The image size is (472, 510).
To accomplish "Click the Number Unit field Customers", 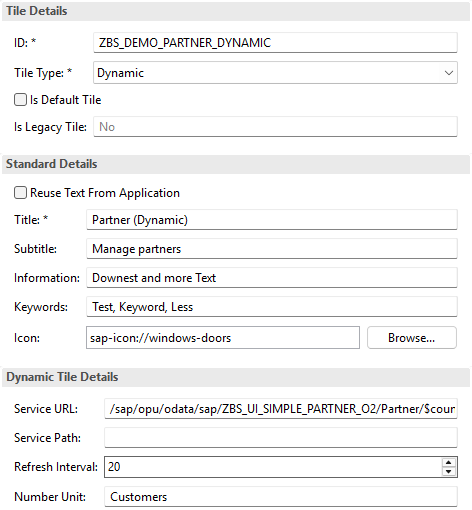I will [281, 497].
